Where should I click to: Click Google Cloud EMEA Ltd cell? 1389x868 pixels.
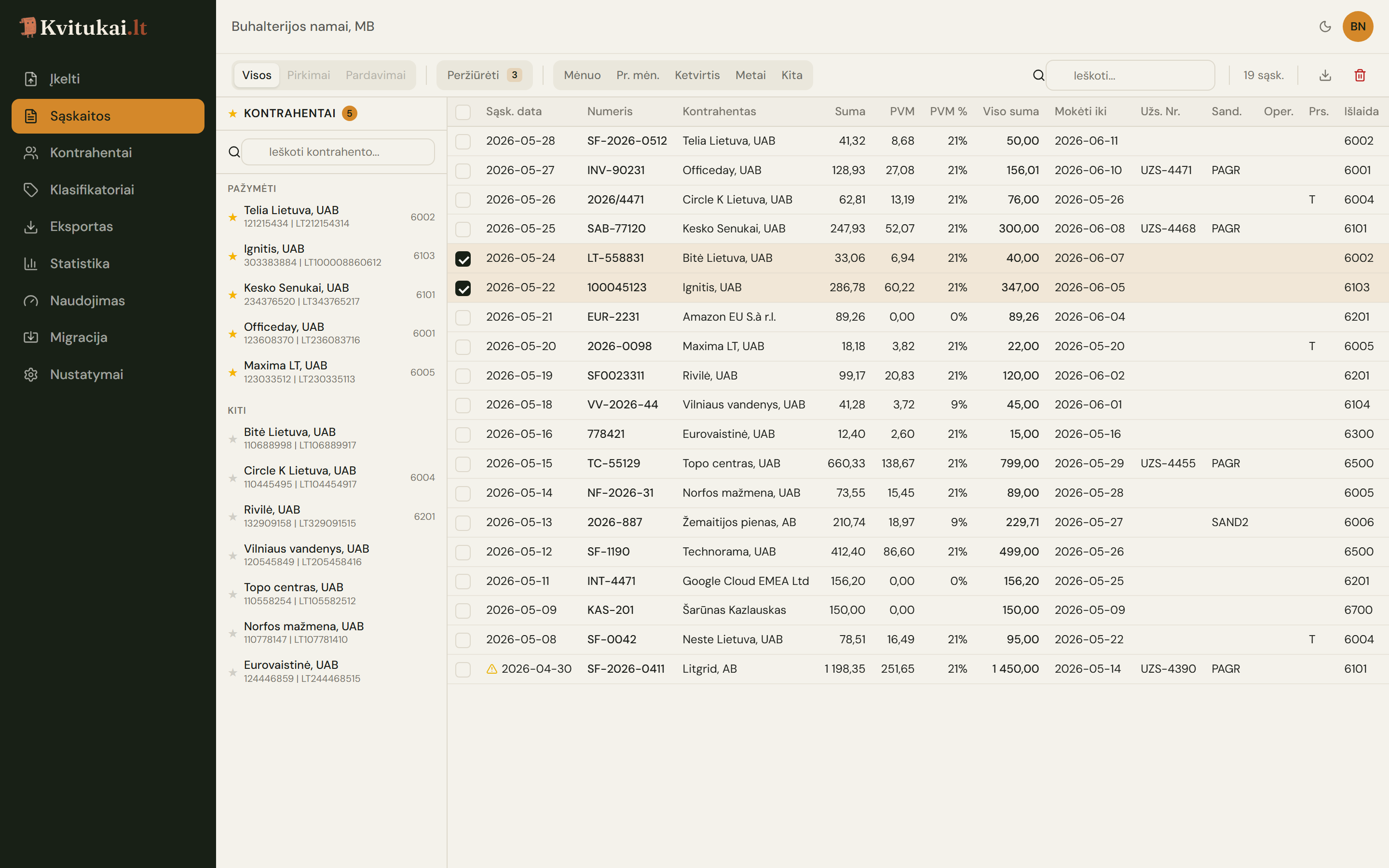tap(745, 581)
